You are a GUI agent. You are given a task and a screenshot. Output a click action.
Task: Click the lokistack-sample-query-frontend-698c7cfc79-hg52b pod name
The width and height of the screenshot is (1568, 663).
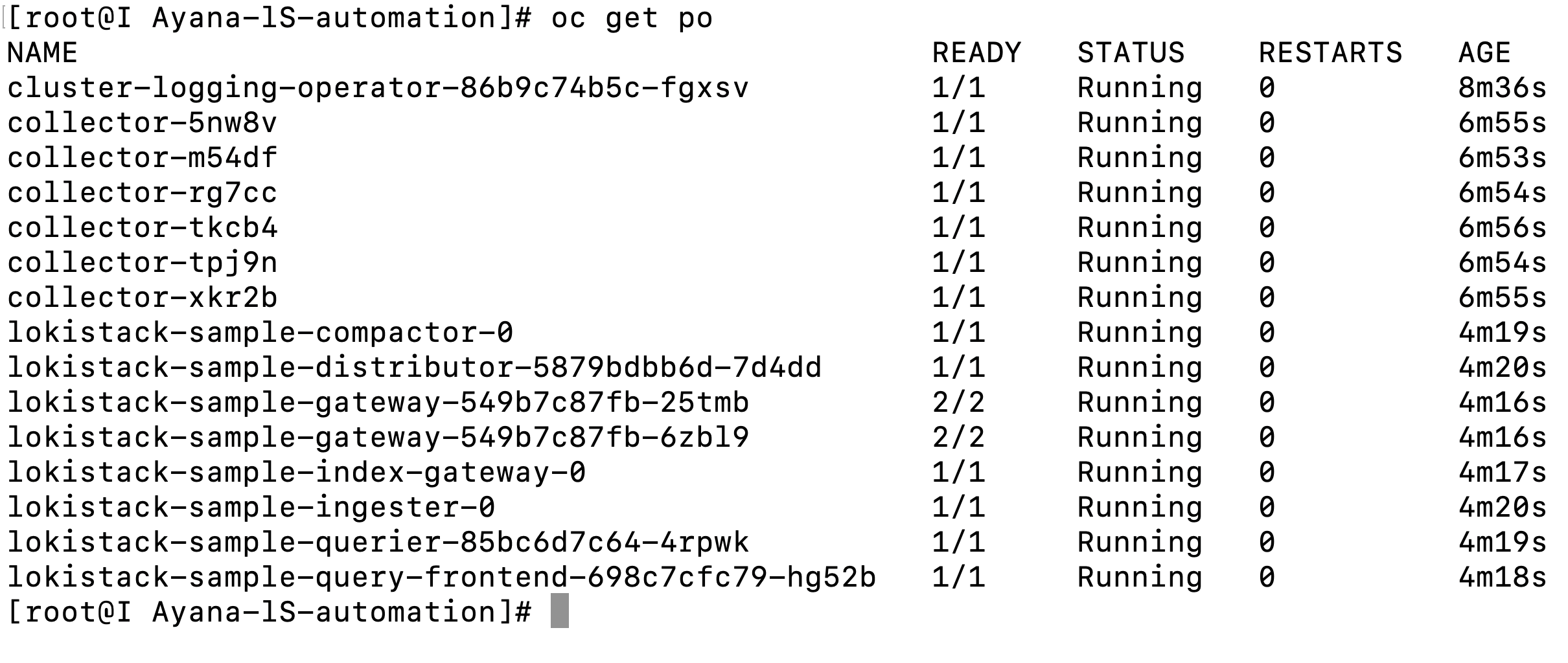click(x=441, y=578)
